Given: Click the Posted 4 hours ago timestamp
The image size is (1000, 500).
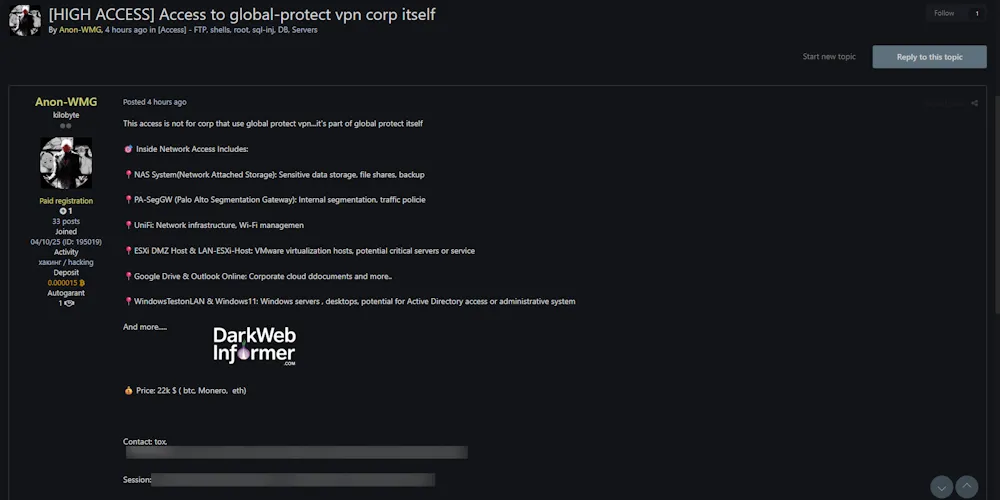Looking at the screenshot, I should [154, 102].
